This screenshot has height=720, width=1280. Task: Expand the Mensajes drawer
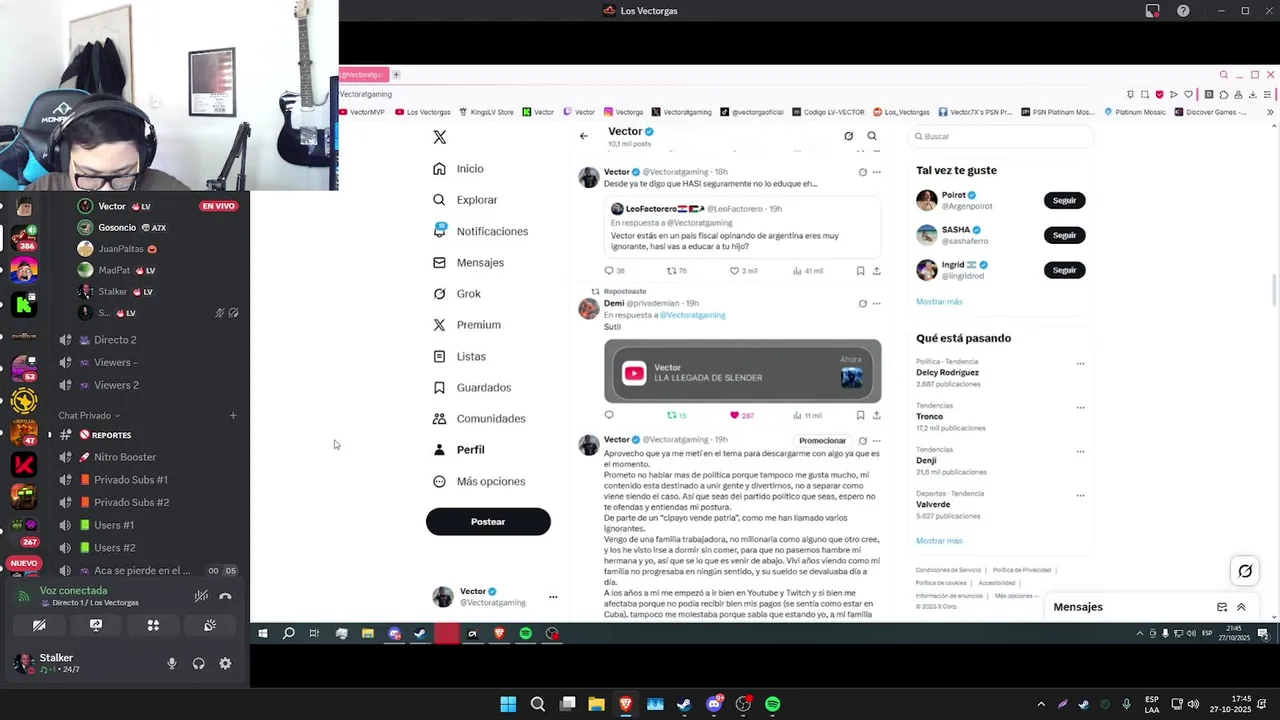[1241, 607]
